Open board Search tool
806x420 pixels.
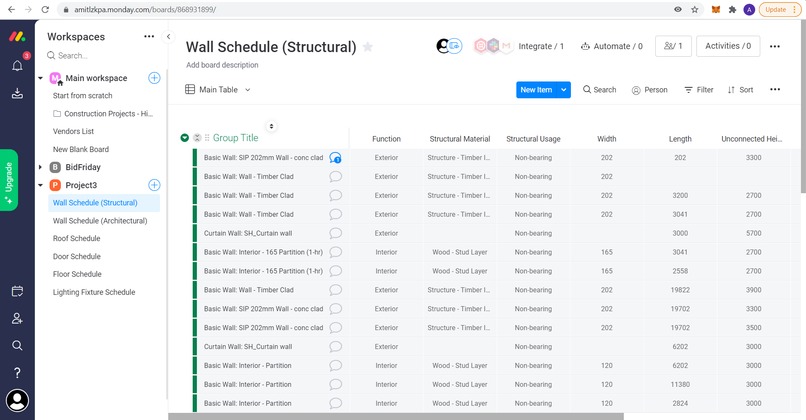599,89
